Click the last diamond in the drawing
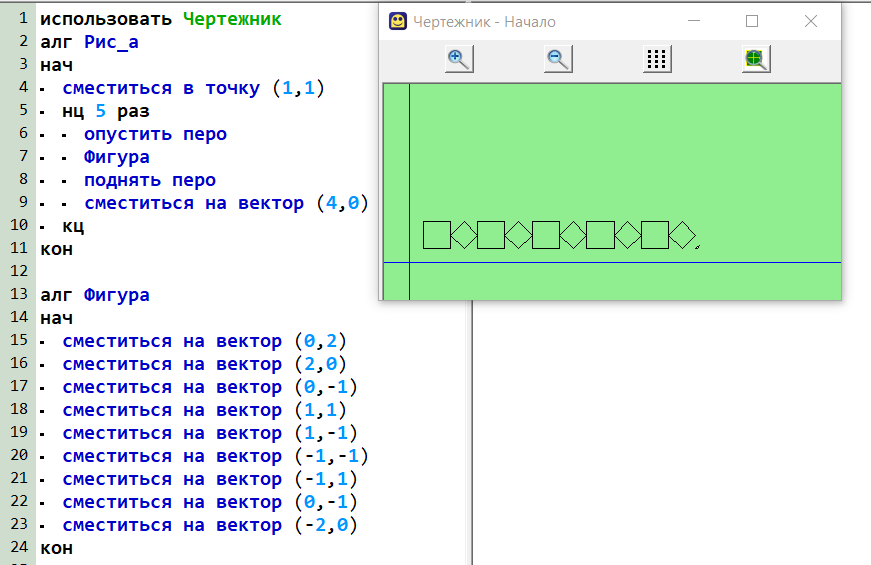 (x=682, y=235)
